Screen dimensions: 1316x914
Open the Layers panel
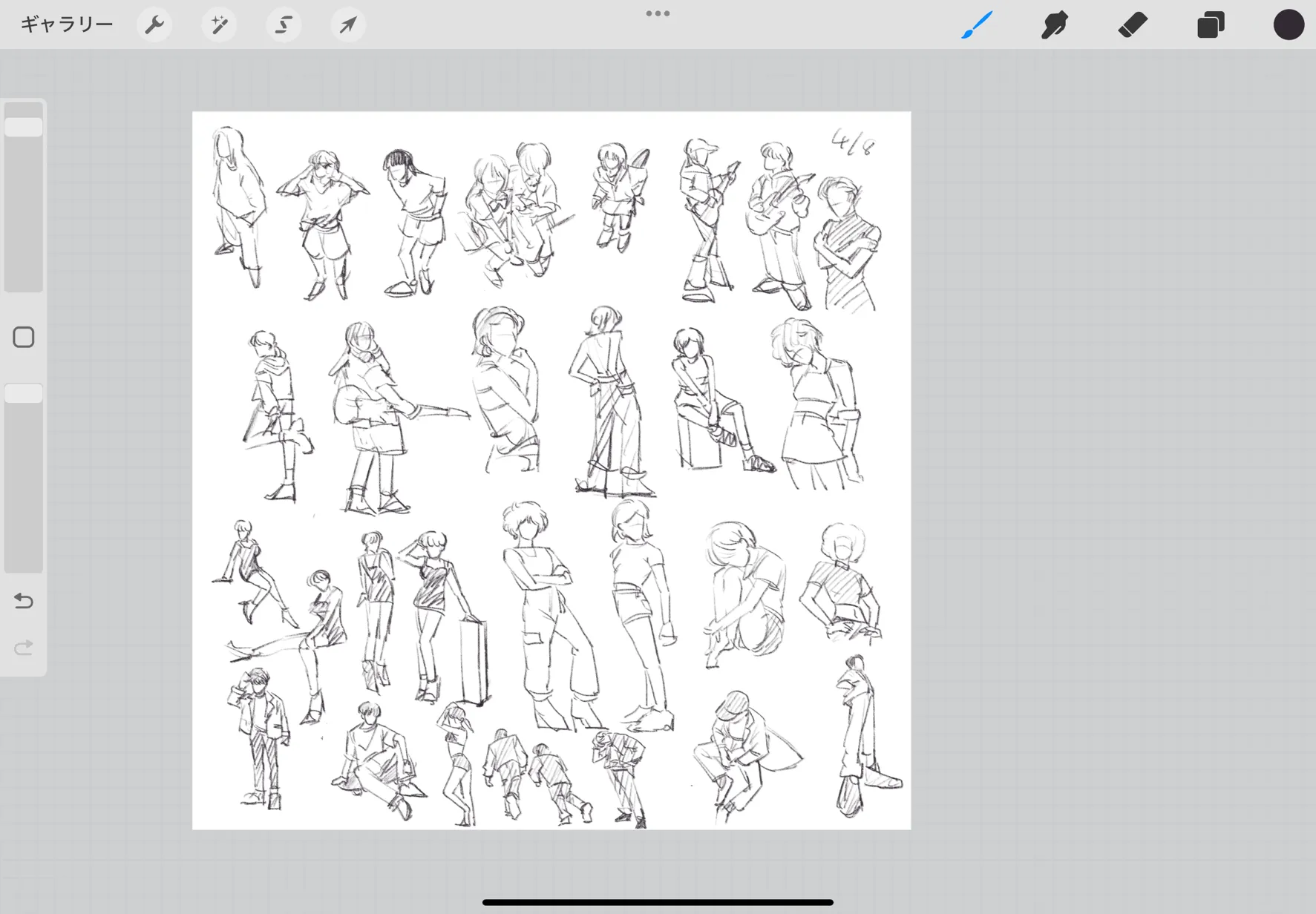(x=1211, y=24)
